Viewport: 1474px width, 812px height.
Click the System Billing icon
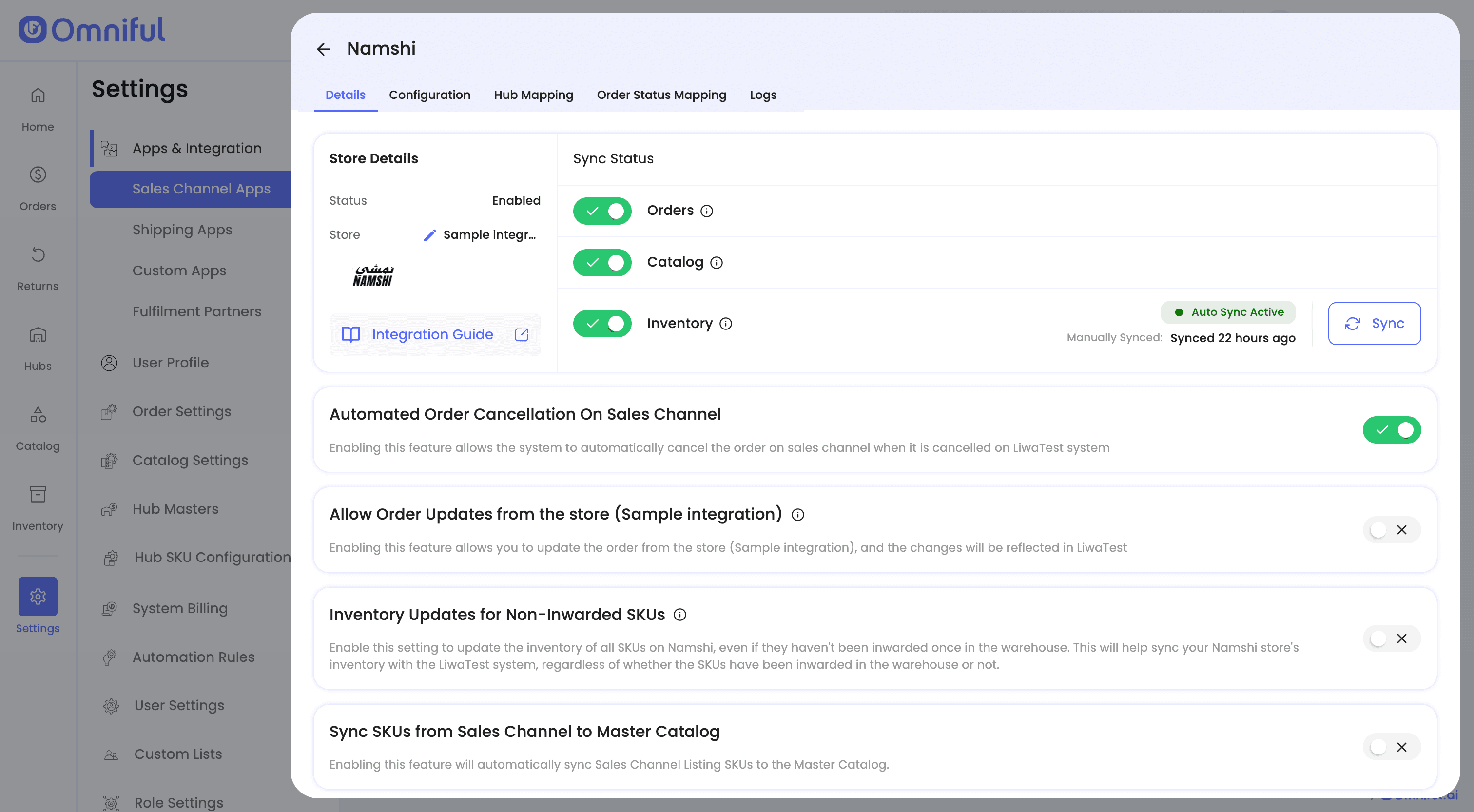[x=109, y=608]
